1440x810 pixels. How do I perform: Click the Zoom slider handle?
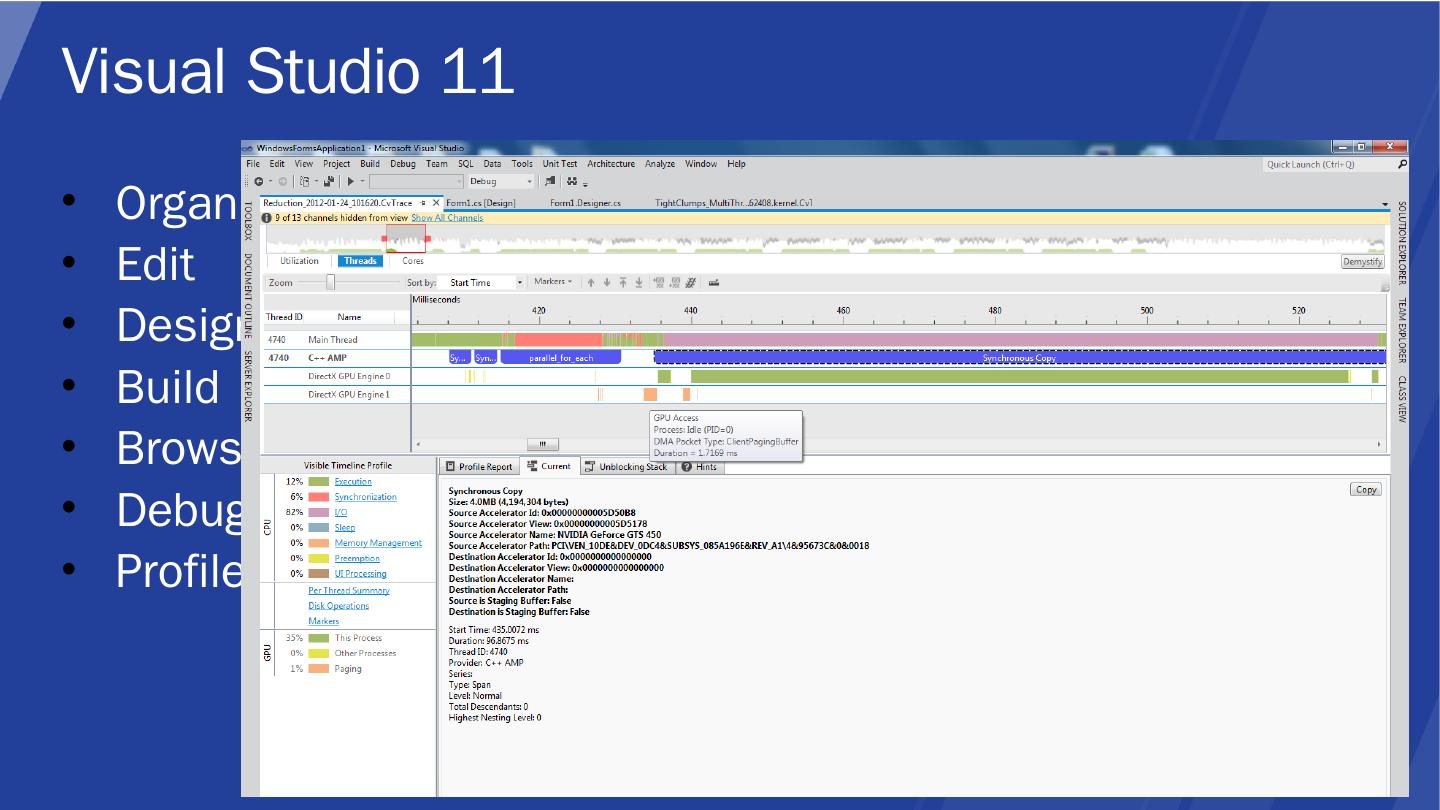pyautogui.click(x=330, y=283)
